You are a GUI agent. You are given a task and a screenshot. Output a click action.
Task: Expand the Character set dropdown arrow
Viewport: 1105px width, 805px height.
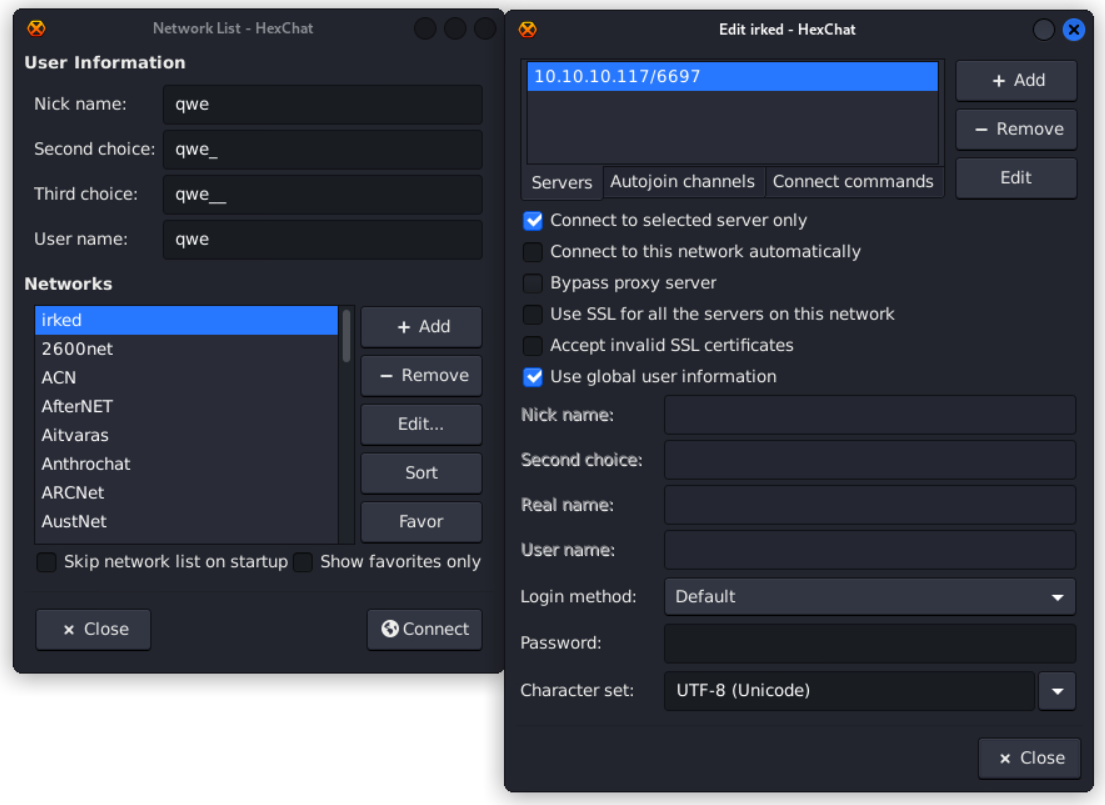click(x=1057, y=691)
